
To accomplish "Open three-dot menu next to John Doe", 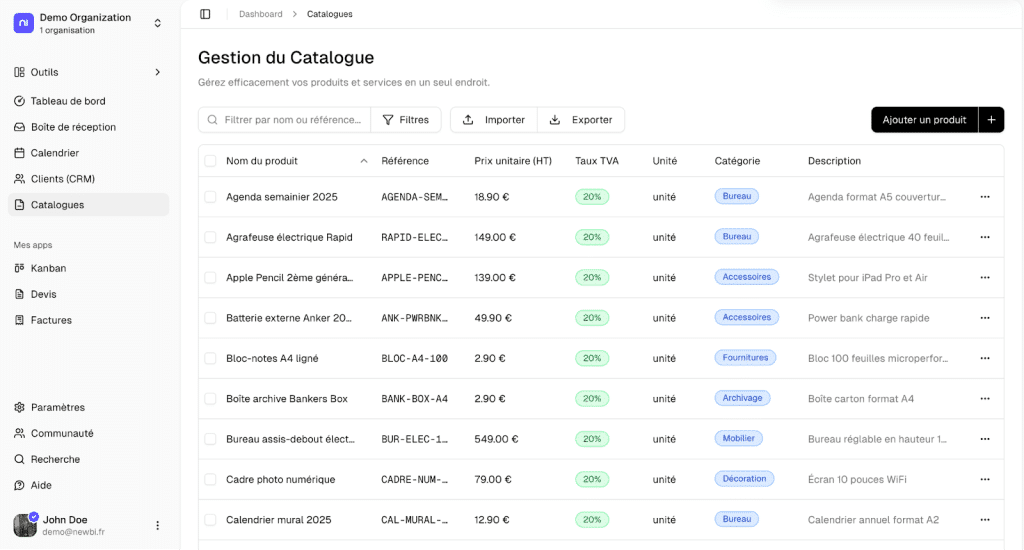I will tap(157, 525).
